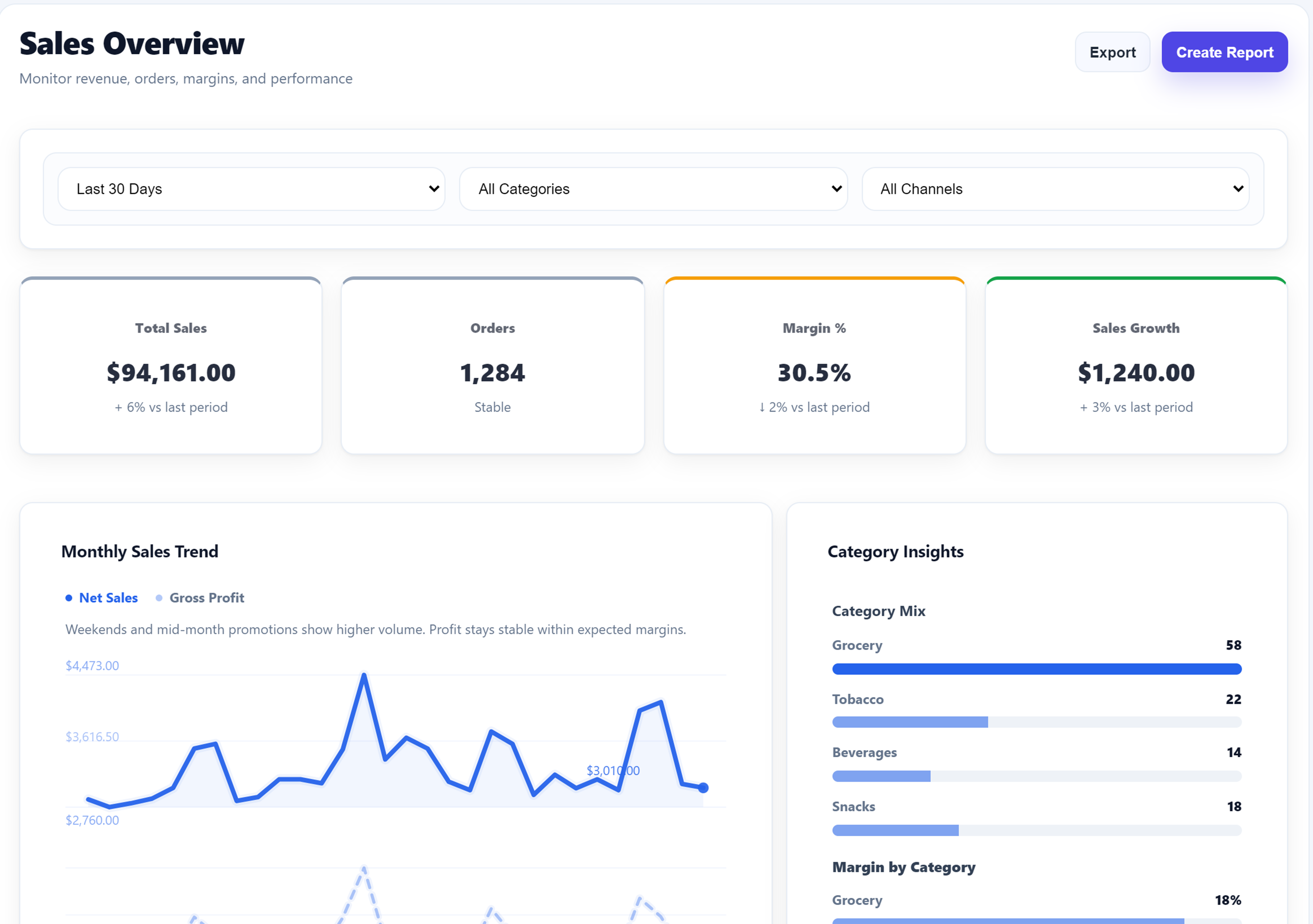This screenshot has height=924, width=1313.
Task: Click the highlighted $3,010.00 data point
Action: (x=703, y=787)
